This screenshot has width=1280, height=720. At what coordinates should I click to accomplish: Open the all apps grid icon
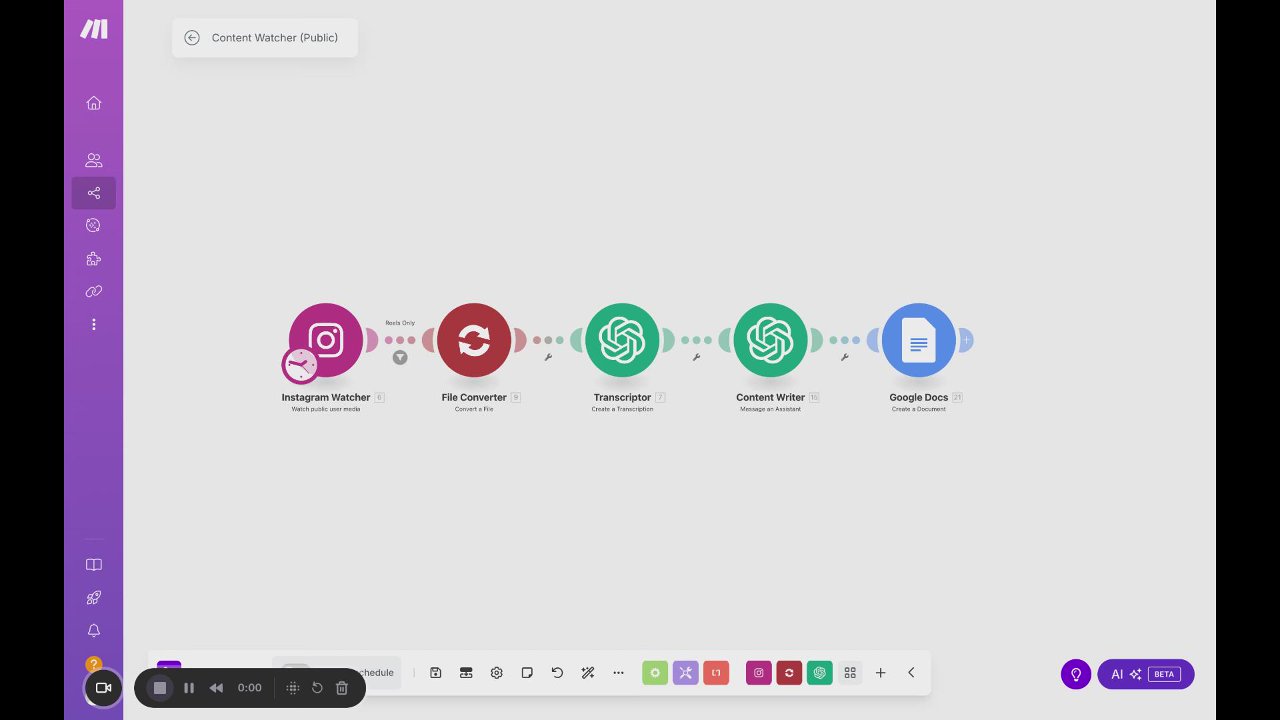click(850, 673)
